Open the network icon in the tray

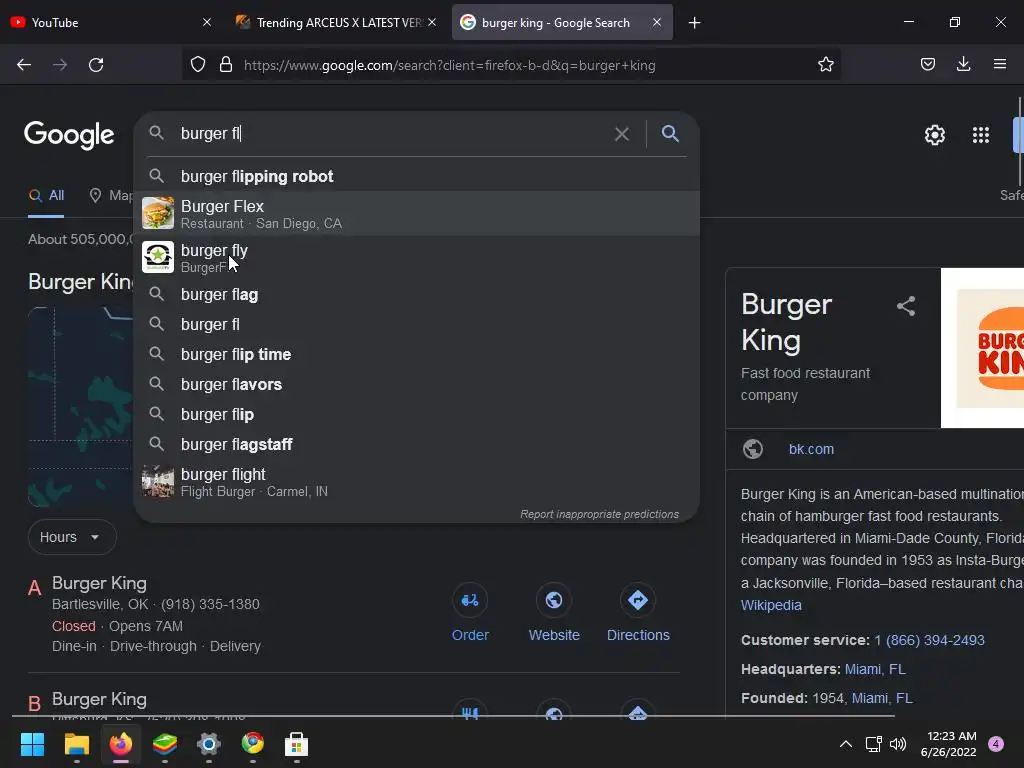point(873,744)
